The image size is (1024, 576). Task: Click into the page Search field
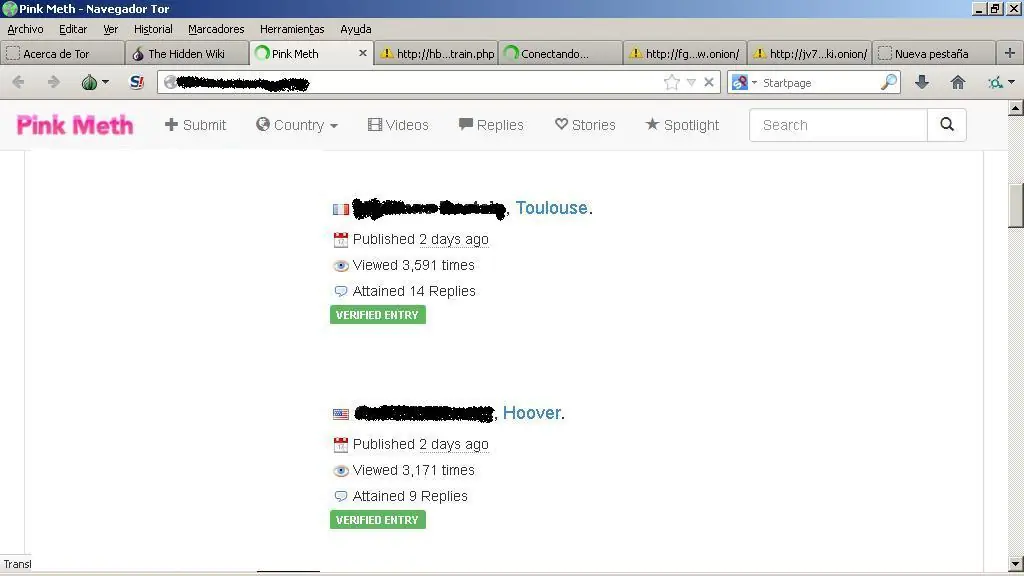(x=838, y=125)
